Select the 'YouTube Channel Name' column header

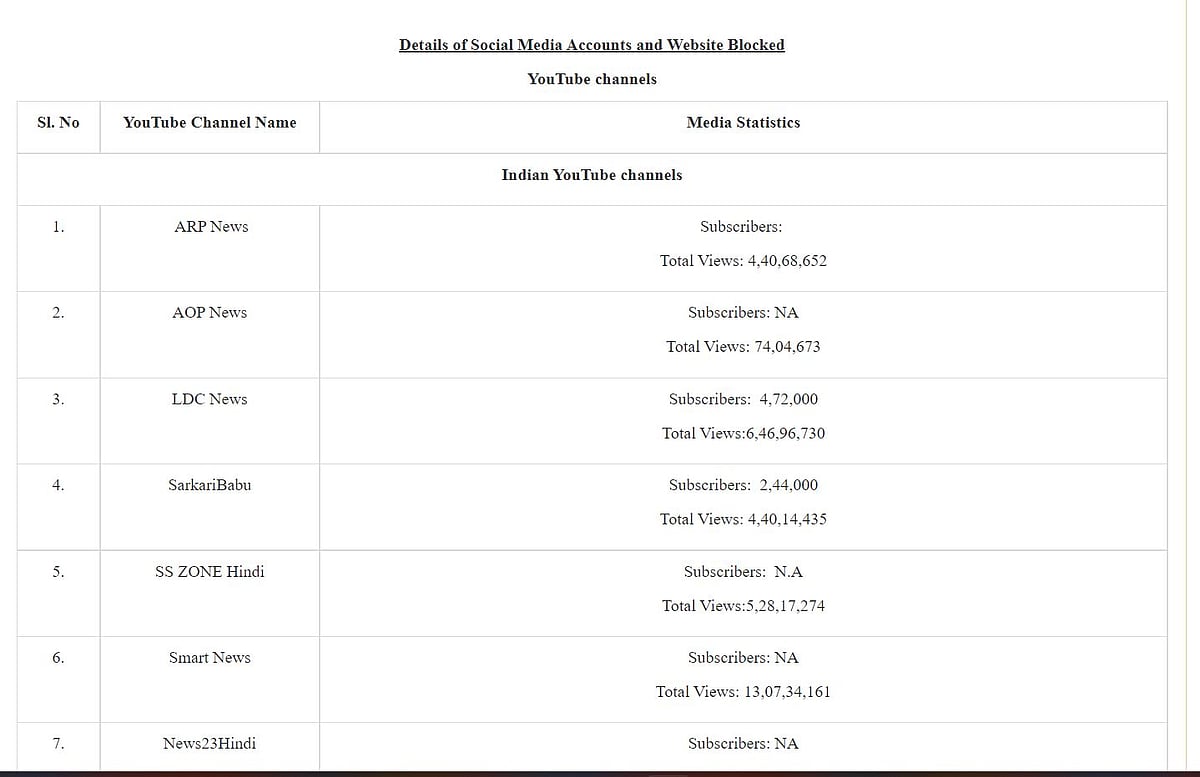coord(209,123)
